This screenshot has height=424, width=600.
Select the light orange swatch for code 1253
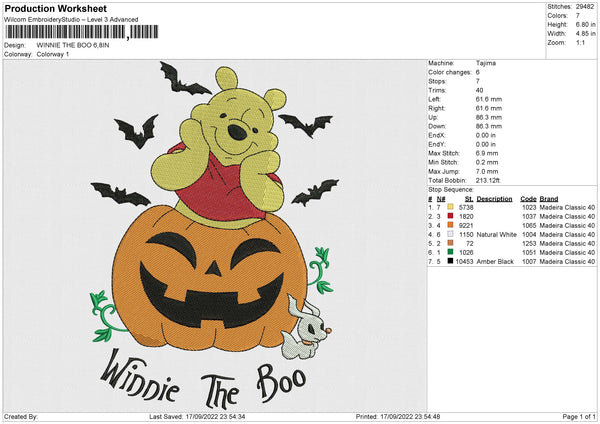click(x=450, y=243)
